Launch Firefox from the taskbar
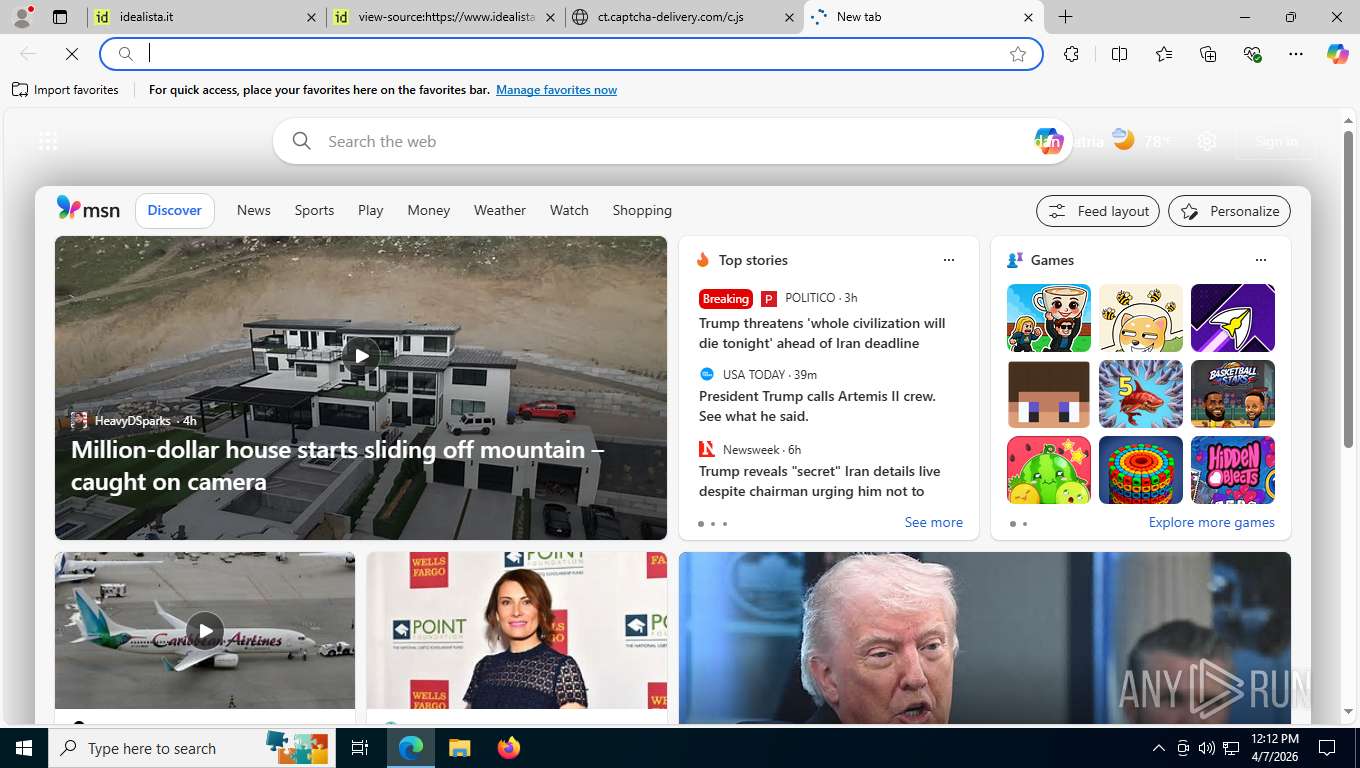 click(509, 748)
